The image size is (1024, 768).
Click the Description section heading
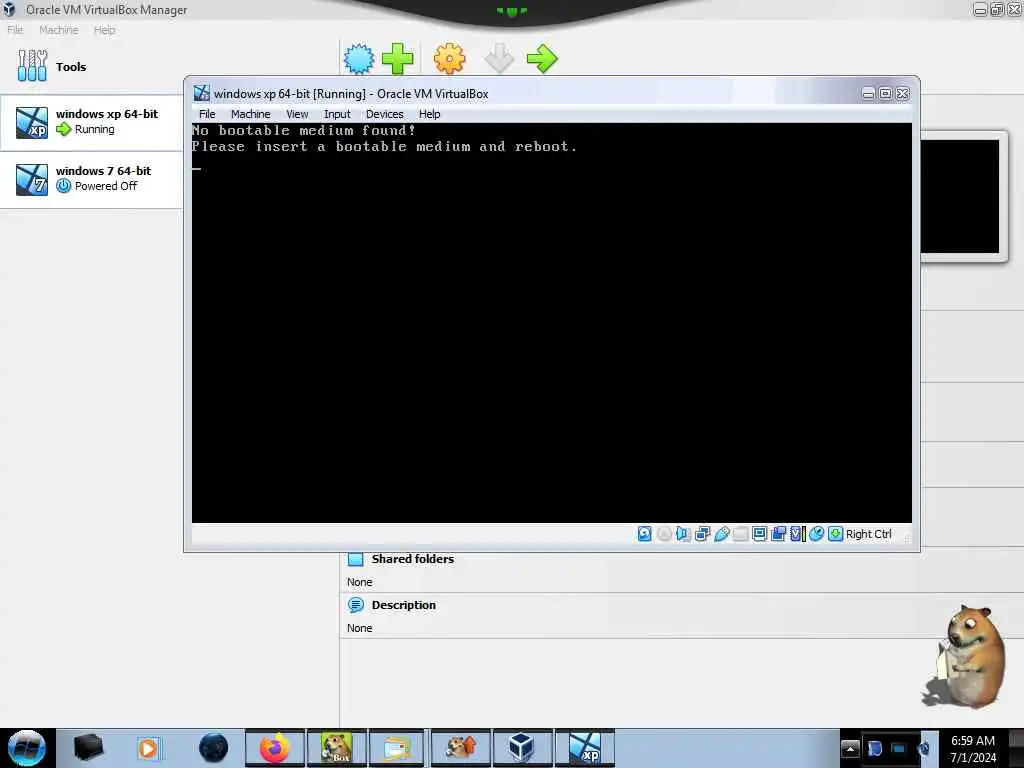404,605
